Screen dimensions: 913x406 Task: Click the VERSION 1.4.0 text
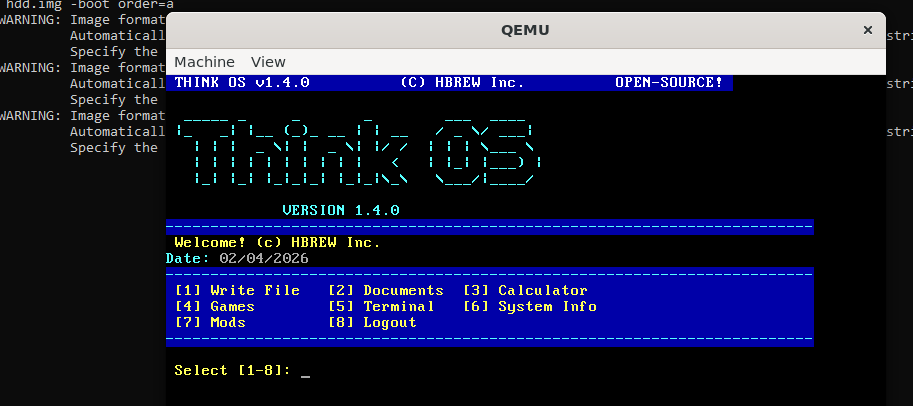341,211
